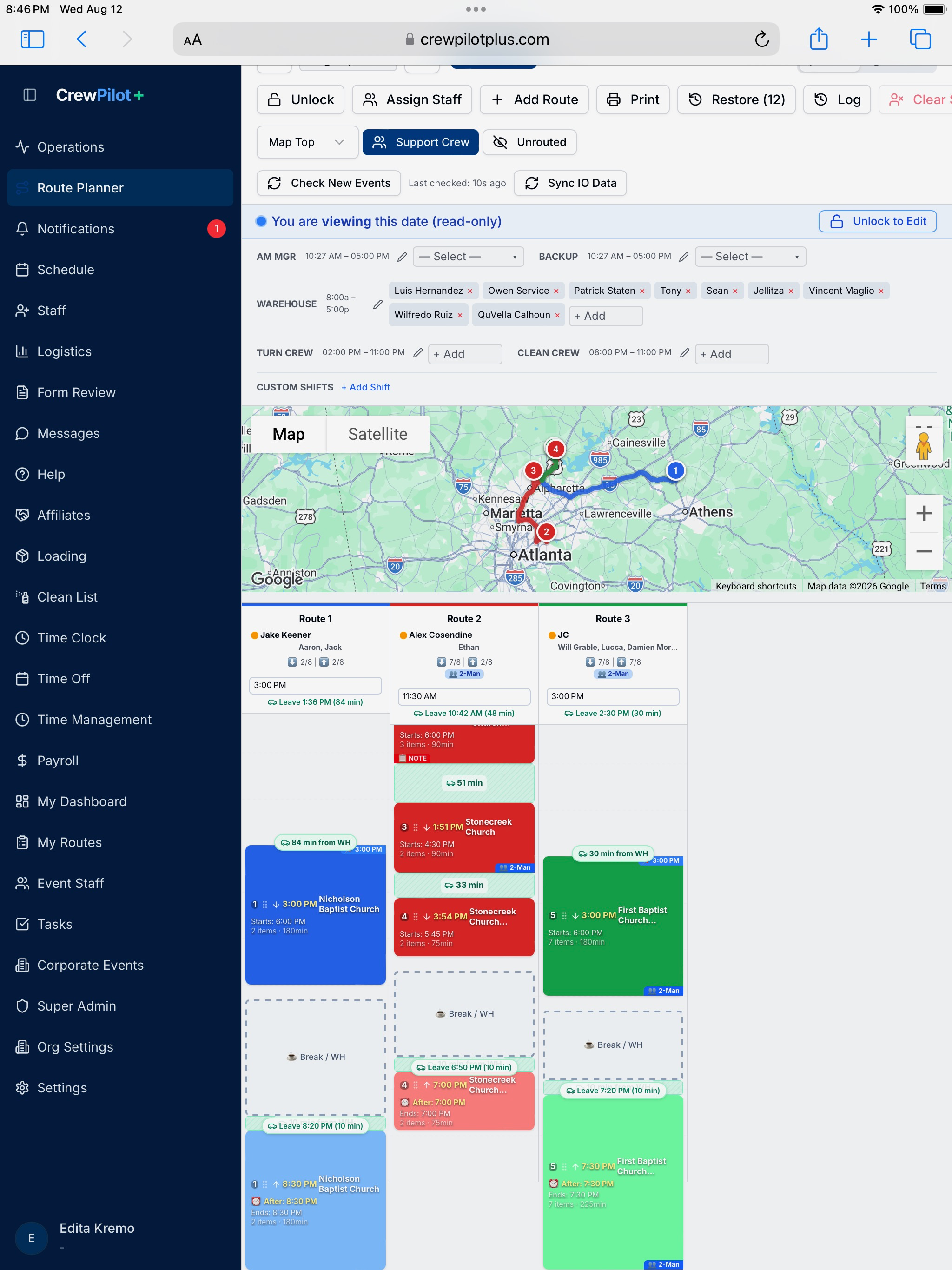
Task: Open Assign Staff dialog
Action: tap(412, 100)
